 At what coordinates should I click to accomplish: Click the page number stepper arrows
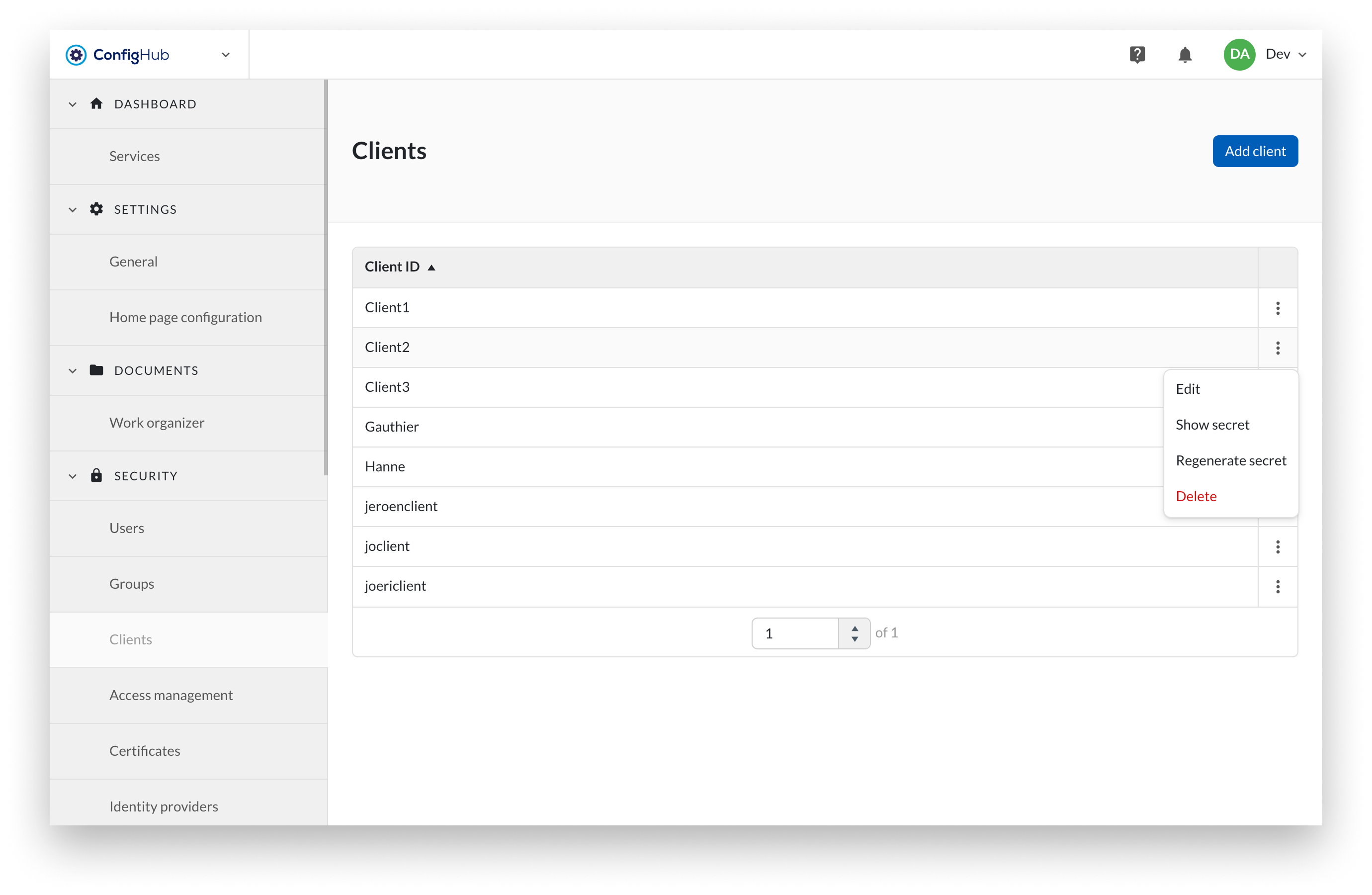pos(855,633)
